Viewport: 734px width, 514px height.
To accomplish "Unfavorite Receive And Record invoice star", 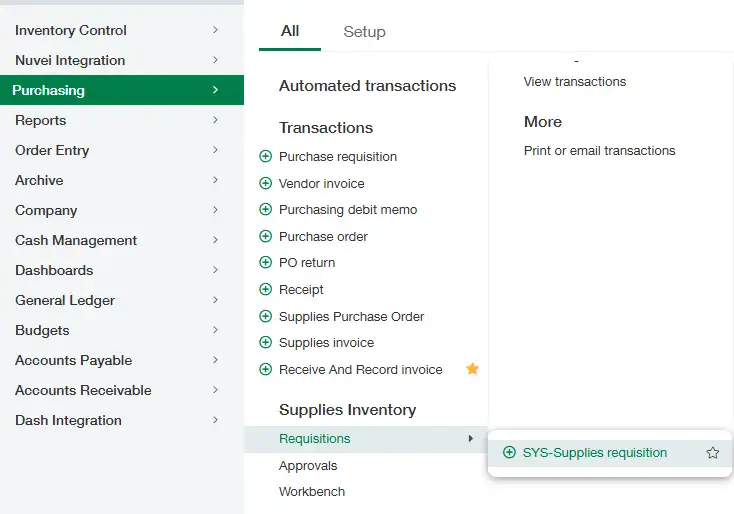I will tap(473, 369).
